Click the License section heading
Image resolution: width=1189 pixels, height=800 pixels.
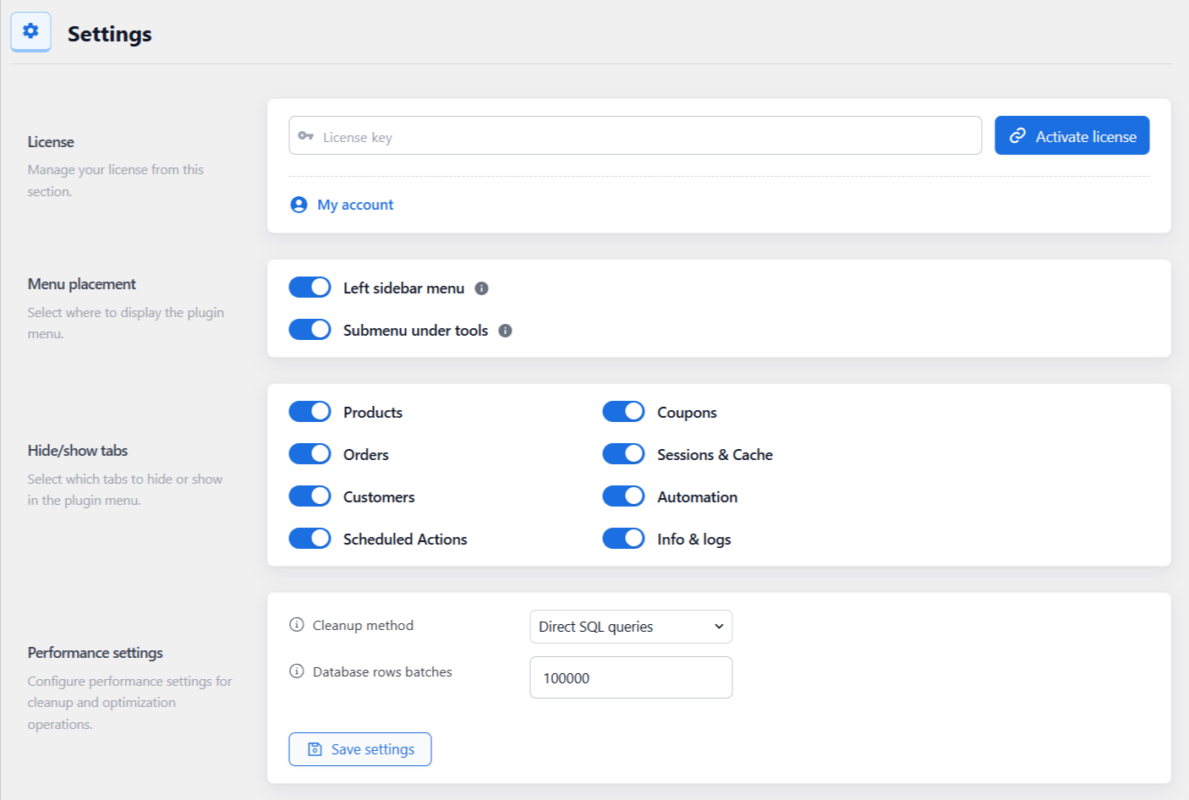[x=51, y=142]
